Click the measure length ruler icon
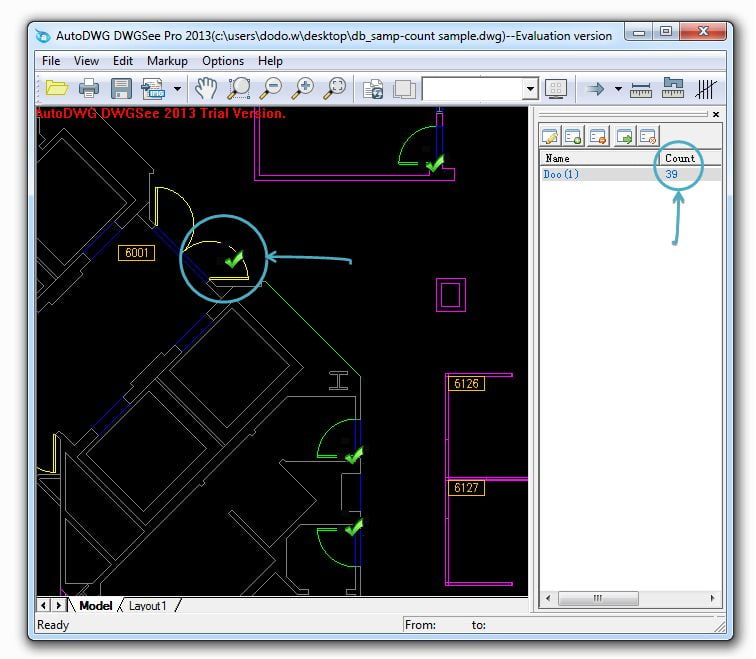This screenshot has height=659, width=756. [641, 89]
